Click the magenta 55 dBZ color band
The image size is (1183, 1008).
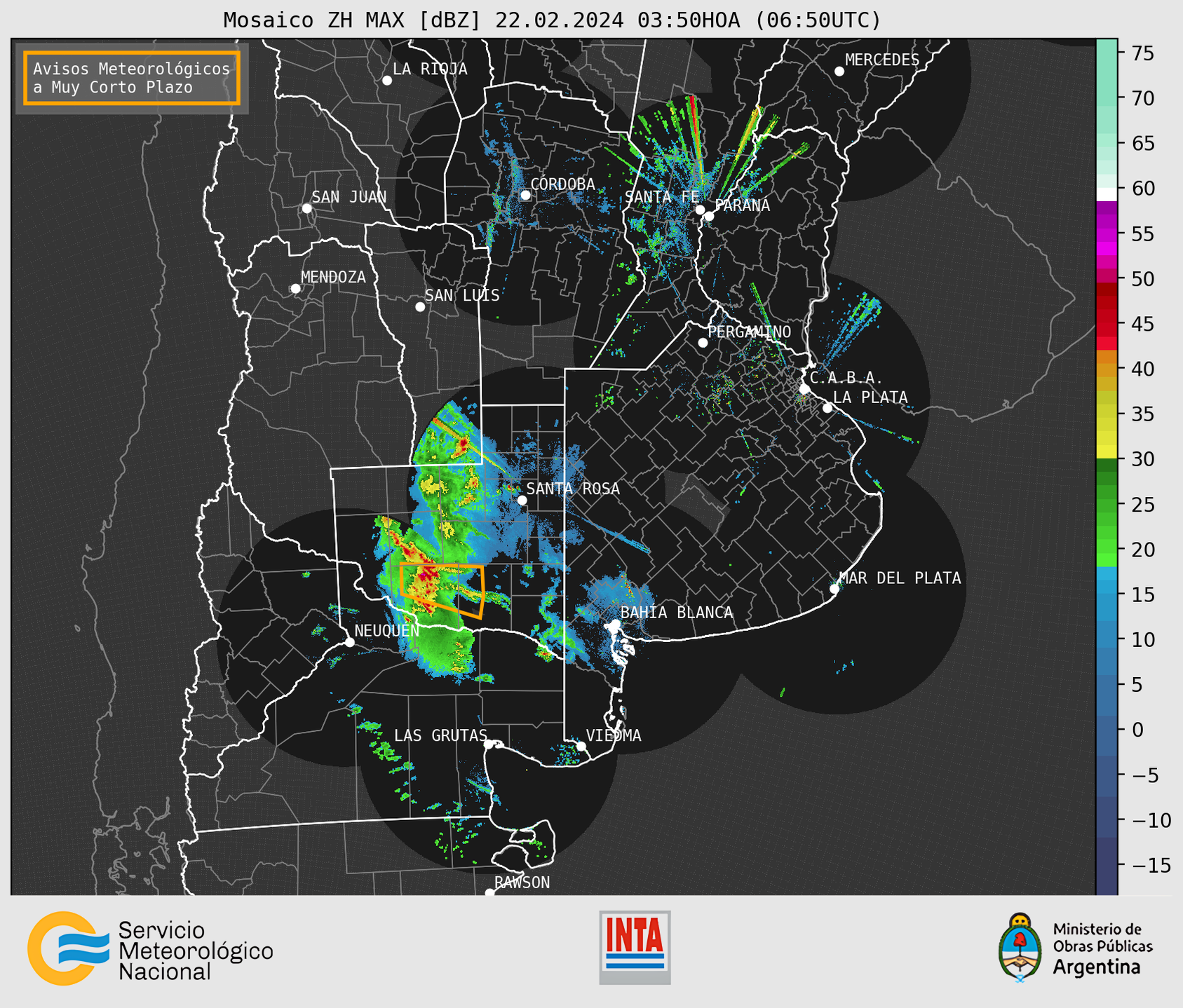(1107, 233)
